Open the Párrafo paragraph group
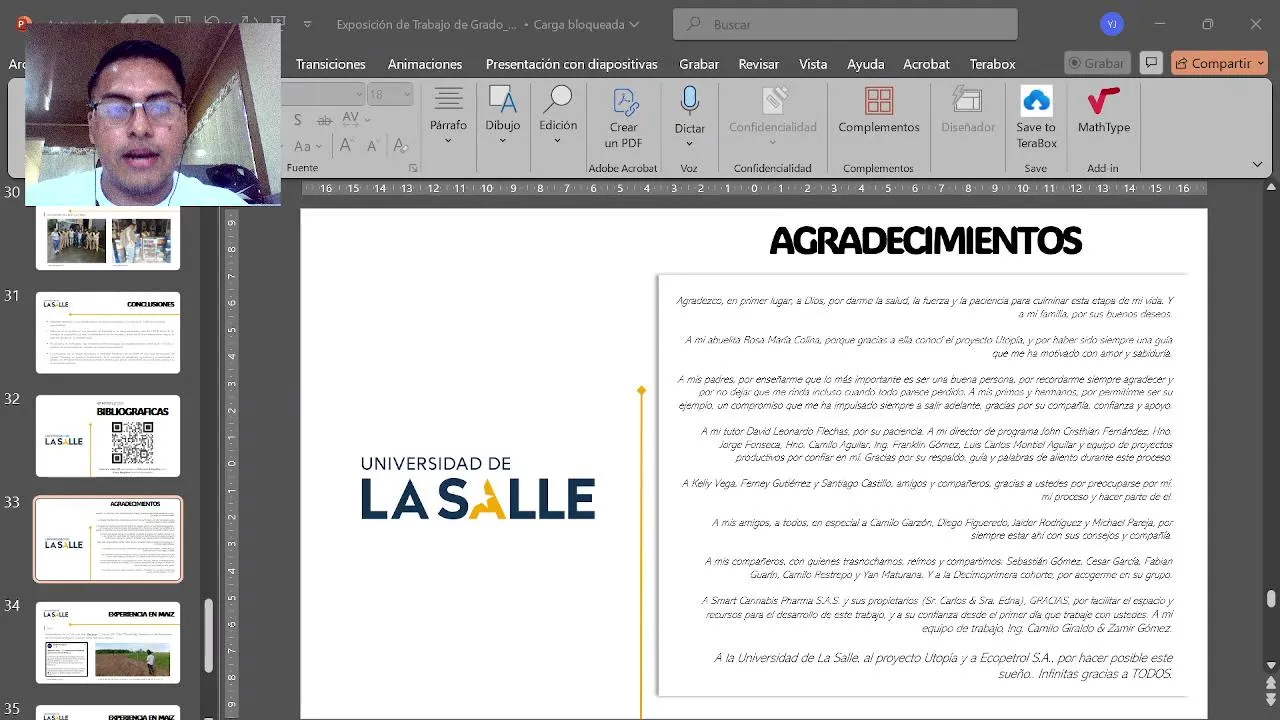This screenshot has height=720, width=1280. point(448,115)
